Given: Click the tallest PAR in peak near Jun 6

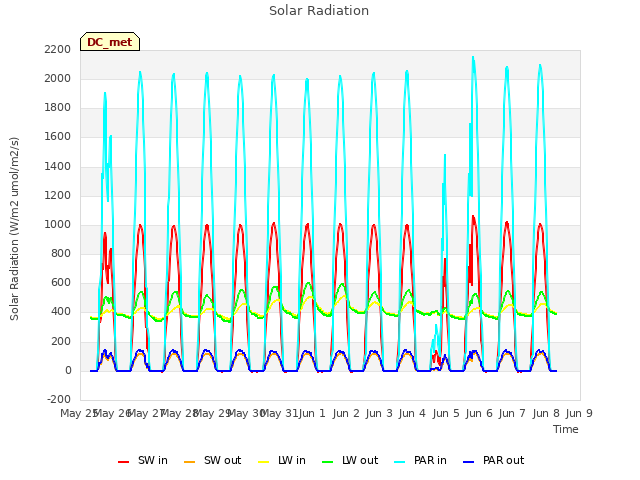Looking at the screenshot, I should click(x=473, y=58).
